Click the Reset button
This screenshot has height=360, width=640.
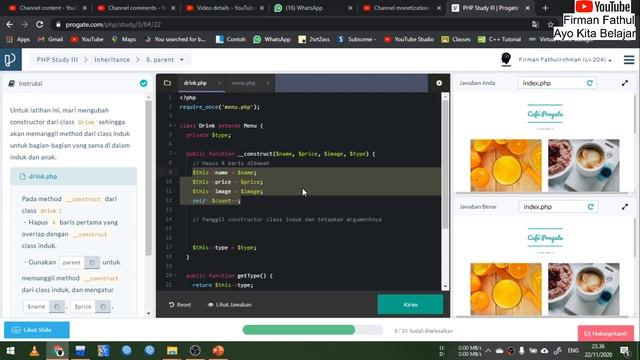click(x=180, y=304)
